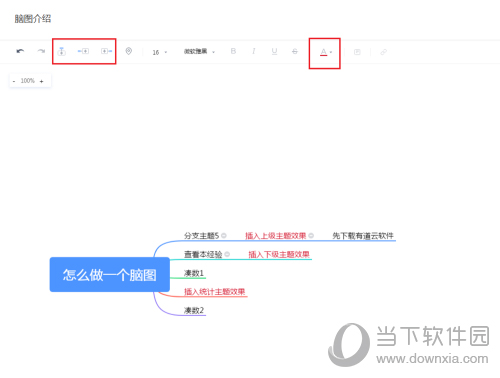This screenshot has height=378, width=500.
Task: Click the 脑图介绍 document title
Action: (33, 19)
